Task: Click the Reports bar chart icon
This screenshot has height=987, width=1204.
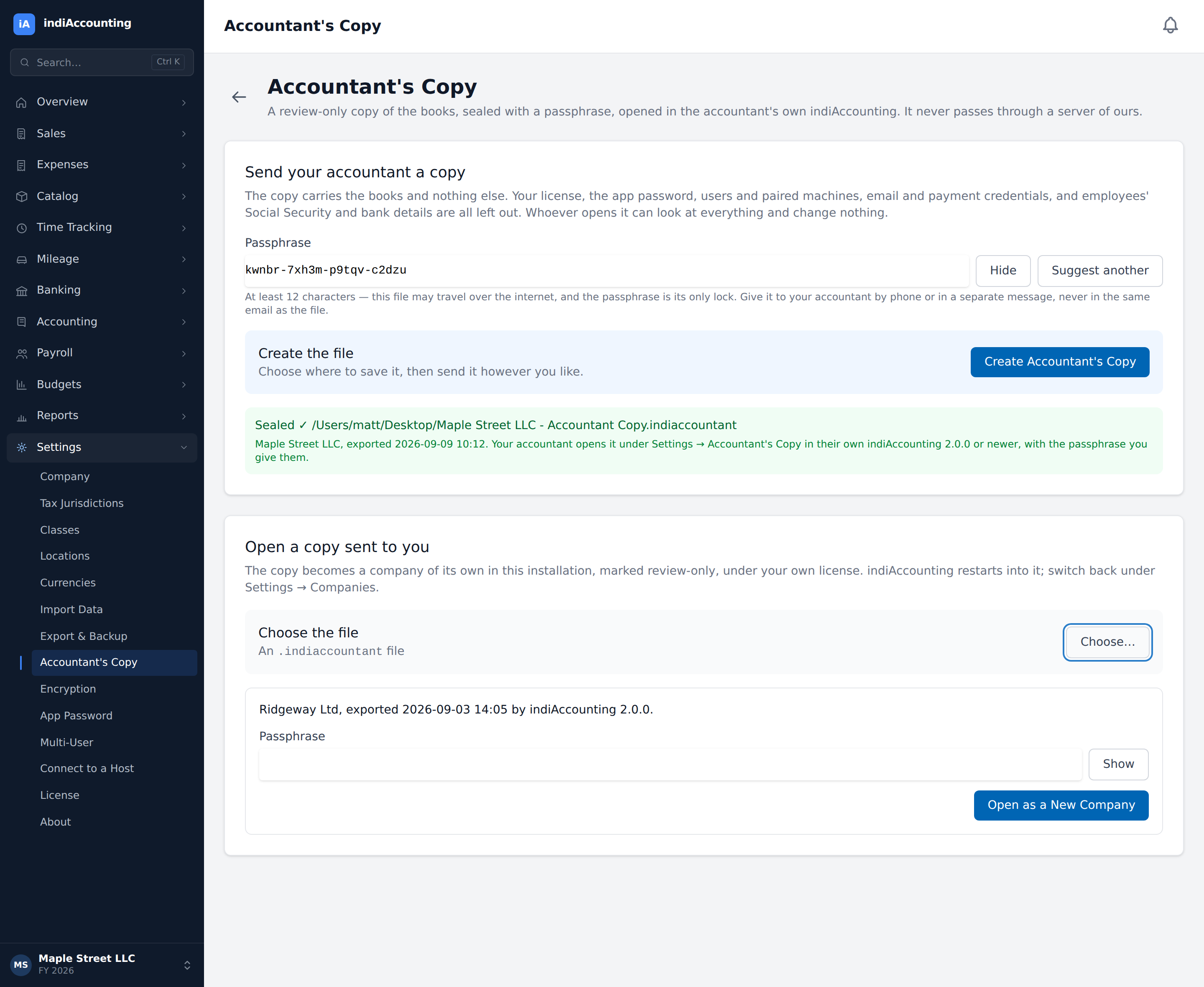Action: click(22, 416)
